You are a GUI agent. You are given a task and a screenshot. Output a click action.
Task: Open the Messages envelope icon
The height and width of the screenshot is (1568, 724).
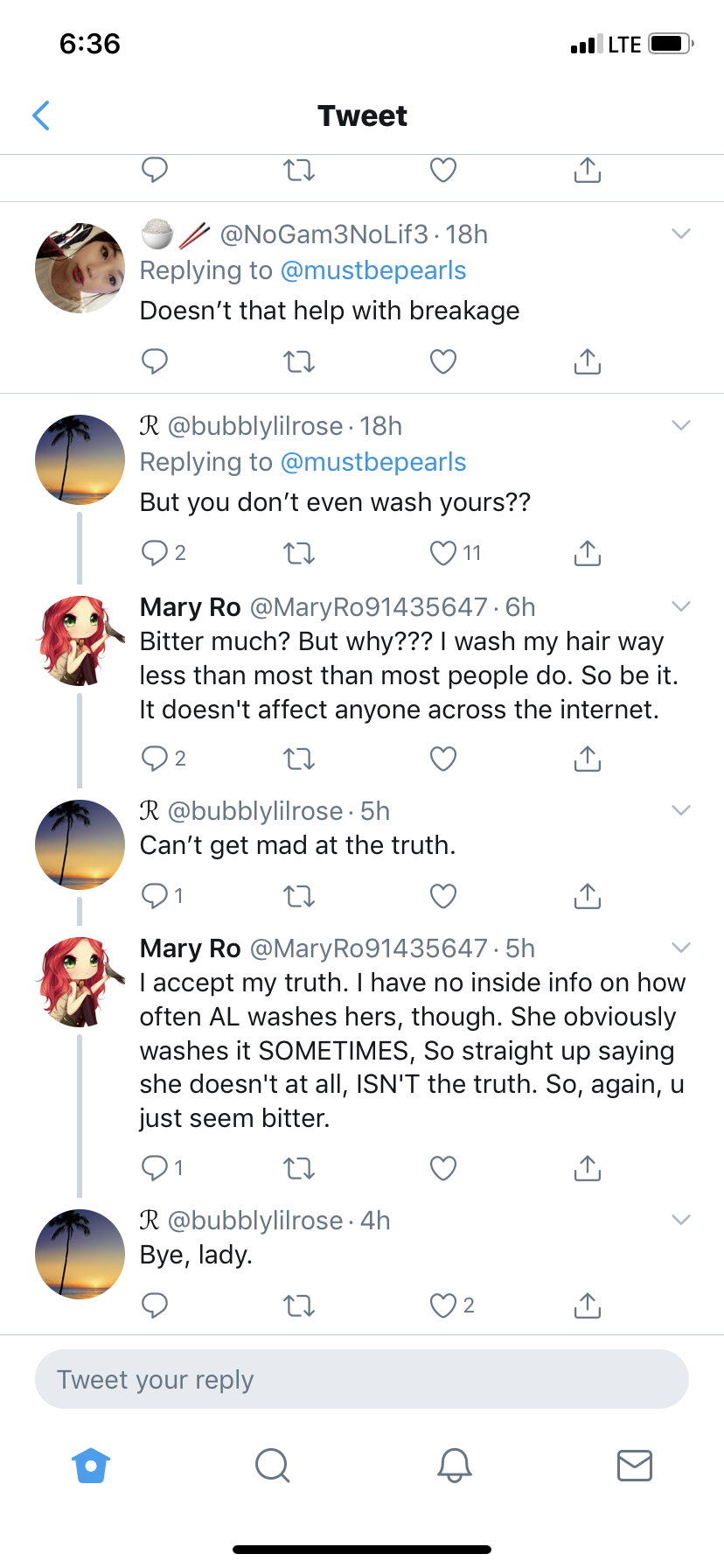coord(635,1465)
